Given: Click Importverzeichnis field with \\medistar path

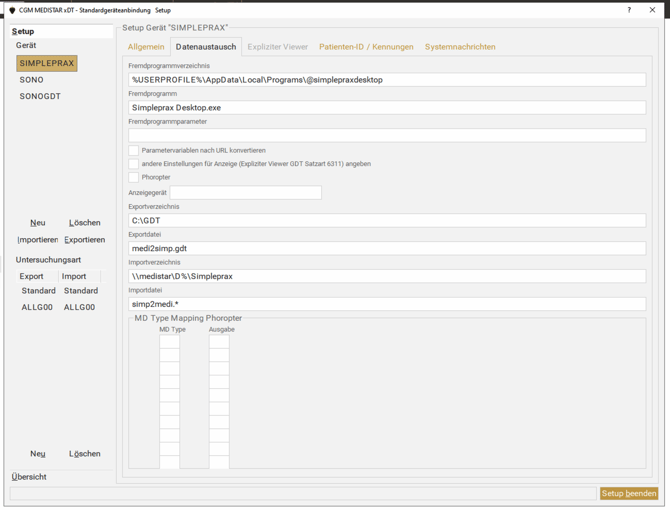Looking at the screenshot, I should pyautogui.click(x=387, y=276).
